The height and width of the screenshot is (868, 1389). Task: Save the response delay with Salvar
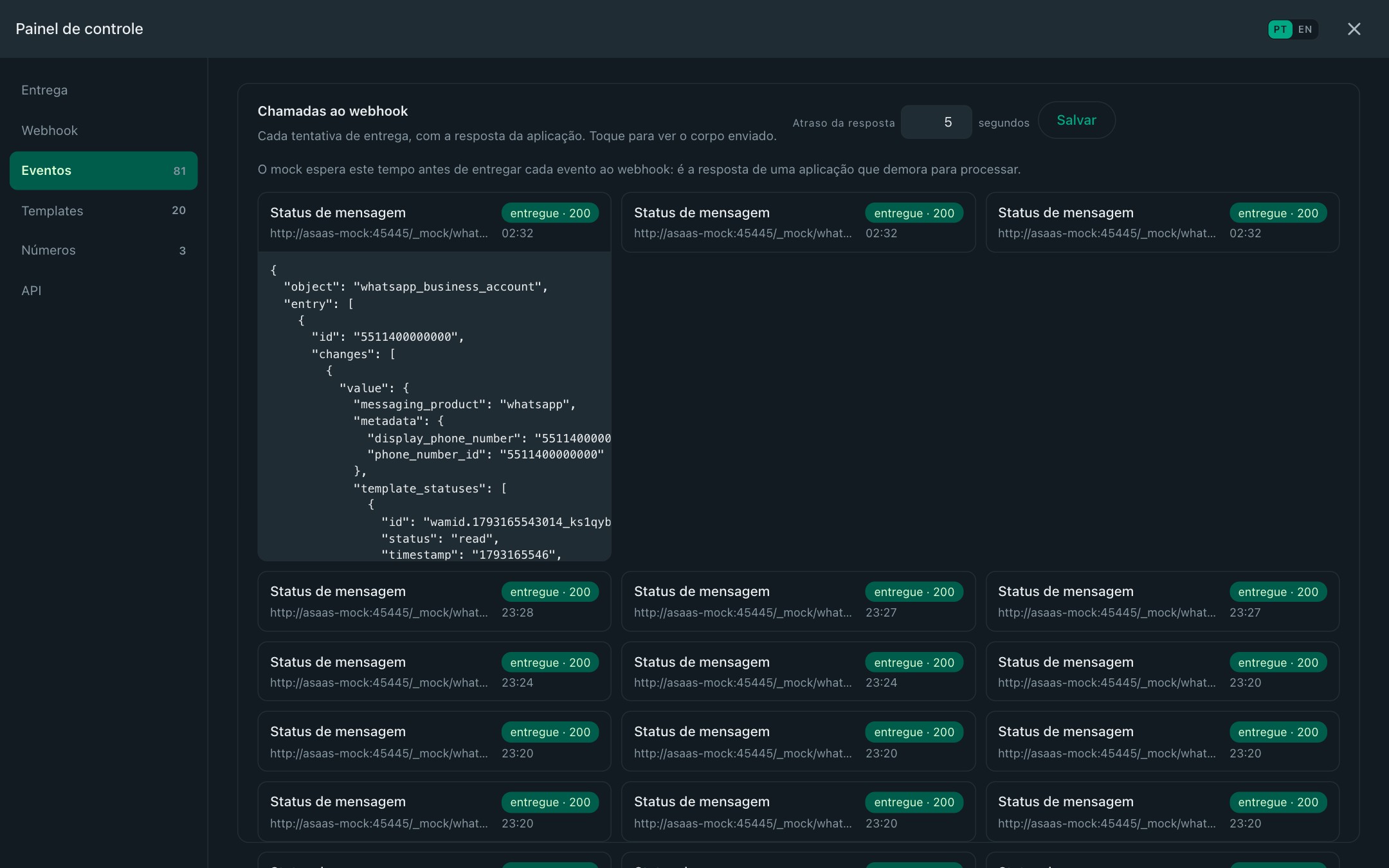[x=1076, y=120]
